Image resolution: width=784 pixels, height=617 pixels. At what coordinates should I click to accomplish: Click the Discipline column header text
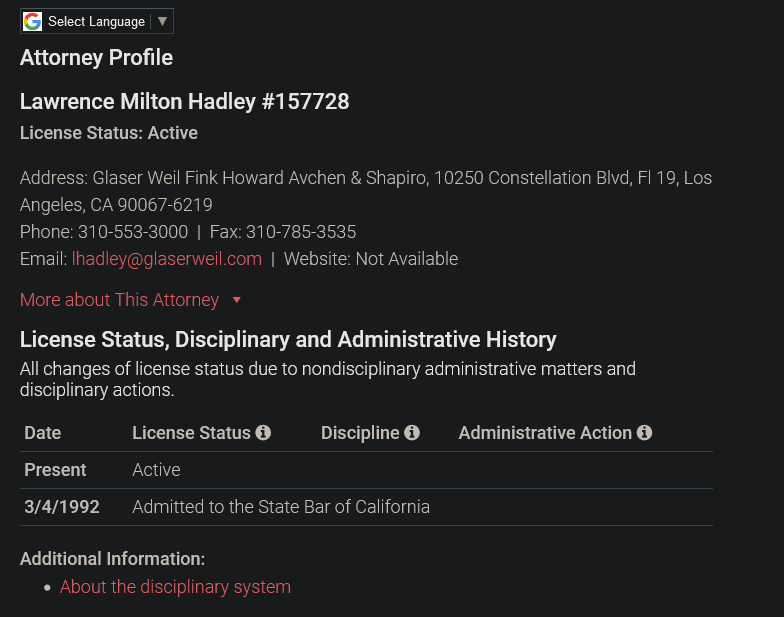[360, 433]
